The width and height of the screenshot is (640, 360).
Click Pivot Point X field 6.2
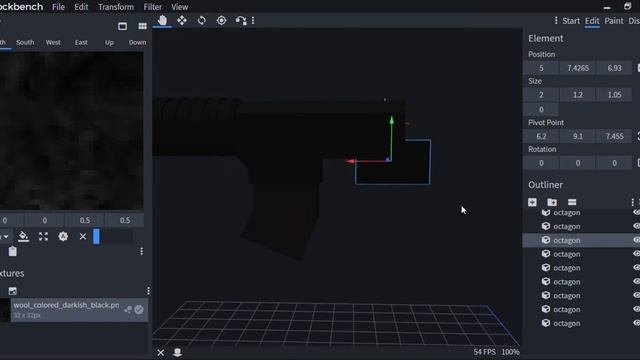[x=541, y=136]
